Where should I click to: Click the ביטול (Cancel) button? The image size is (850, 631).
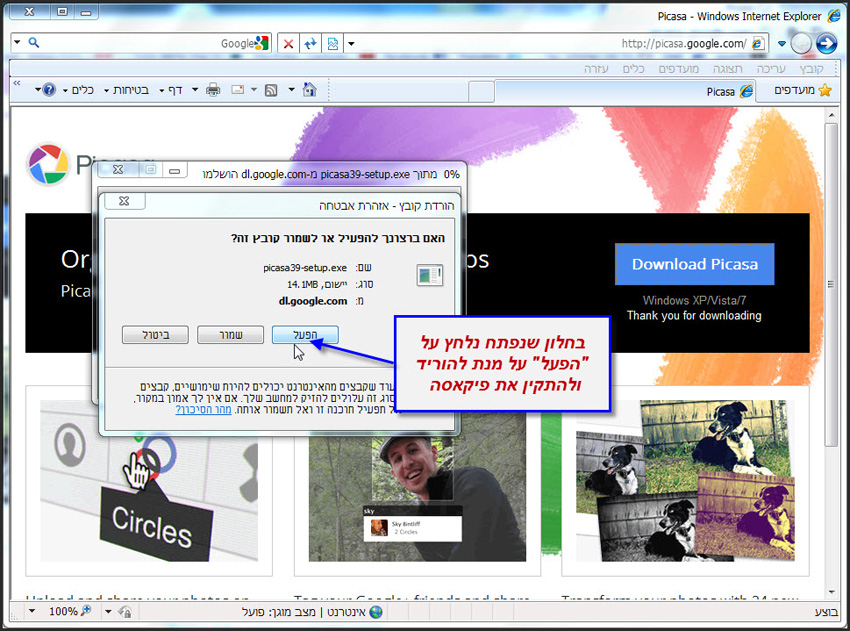pyautogui.click(x=156, y=334)
